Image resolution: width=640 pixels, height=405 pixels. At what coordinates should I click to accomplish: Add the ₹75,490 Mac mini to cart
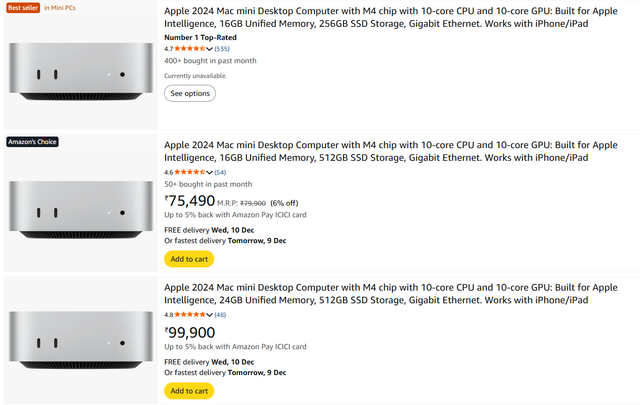(189, 259)
